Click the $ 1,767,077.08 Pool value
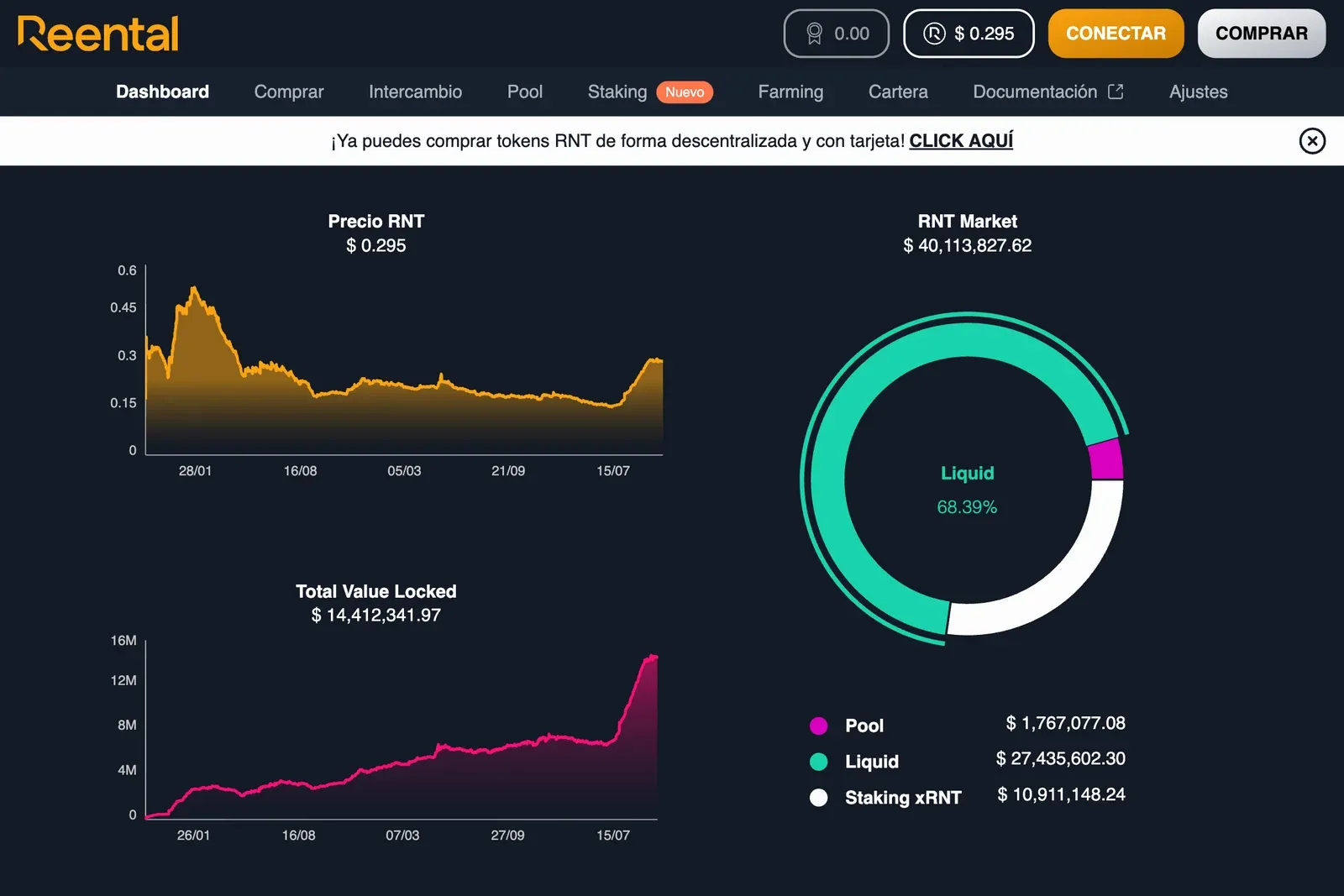This screenshot has height=896, width=1344. tap(1065, 723)
